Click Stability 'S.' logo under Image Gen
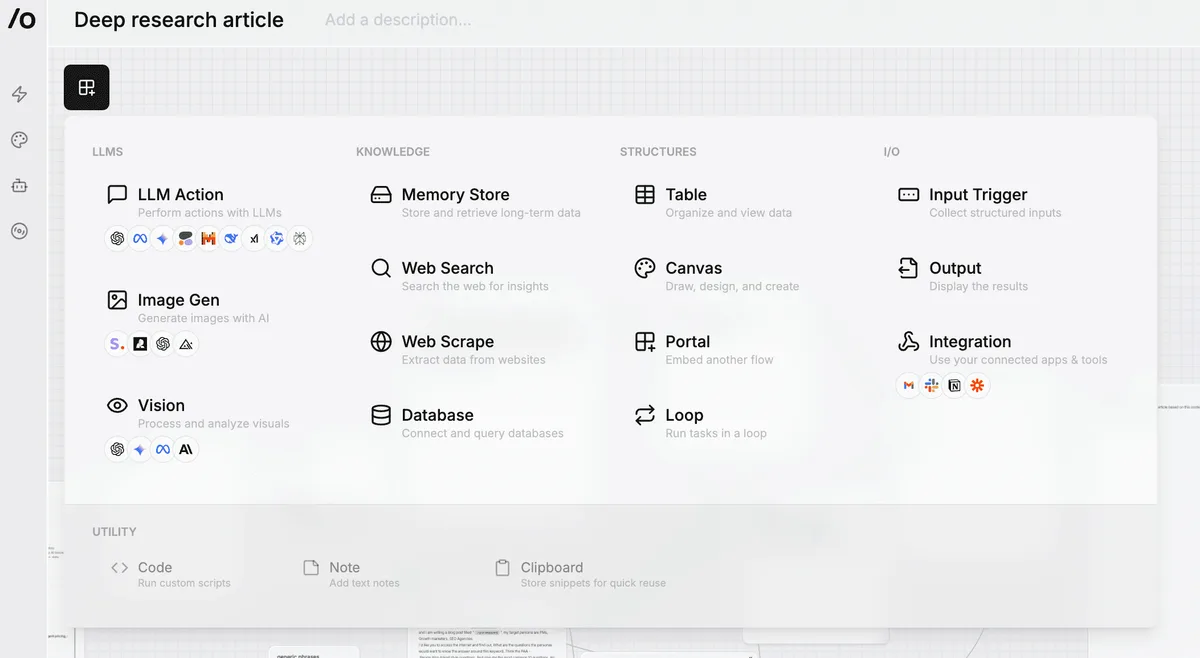The width and height of the screenshot is (1200, 658). (x=117, y=344)
